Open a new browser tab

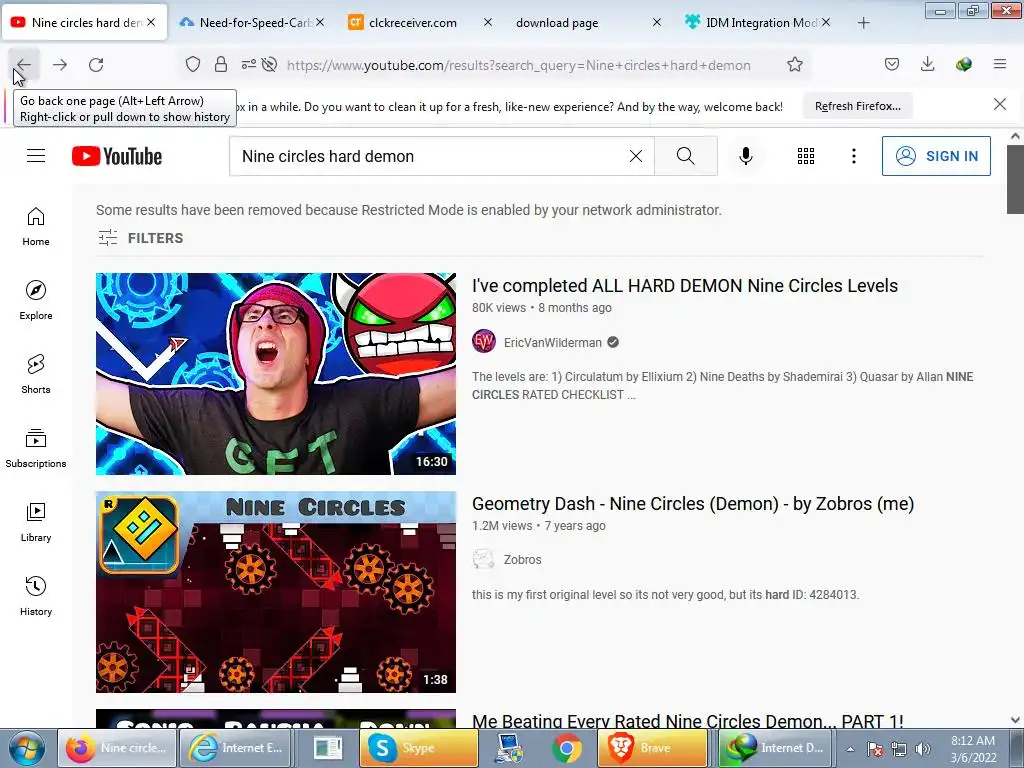(x=863, y=23)
